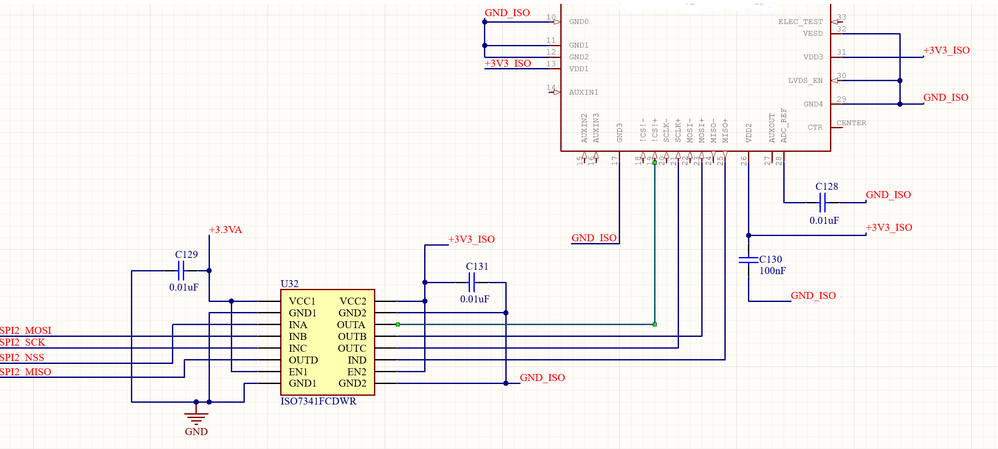Click the LVDS_EN pin 30 label
Image resolution: width=998 pixels, height=449 pixels.
[x=805, y=81]
